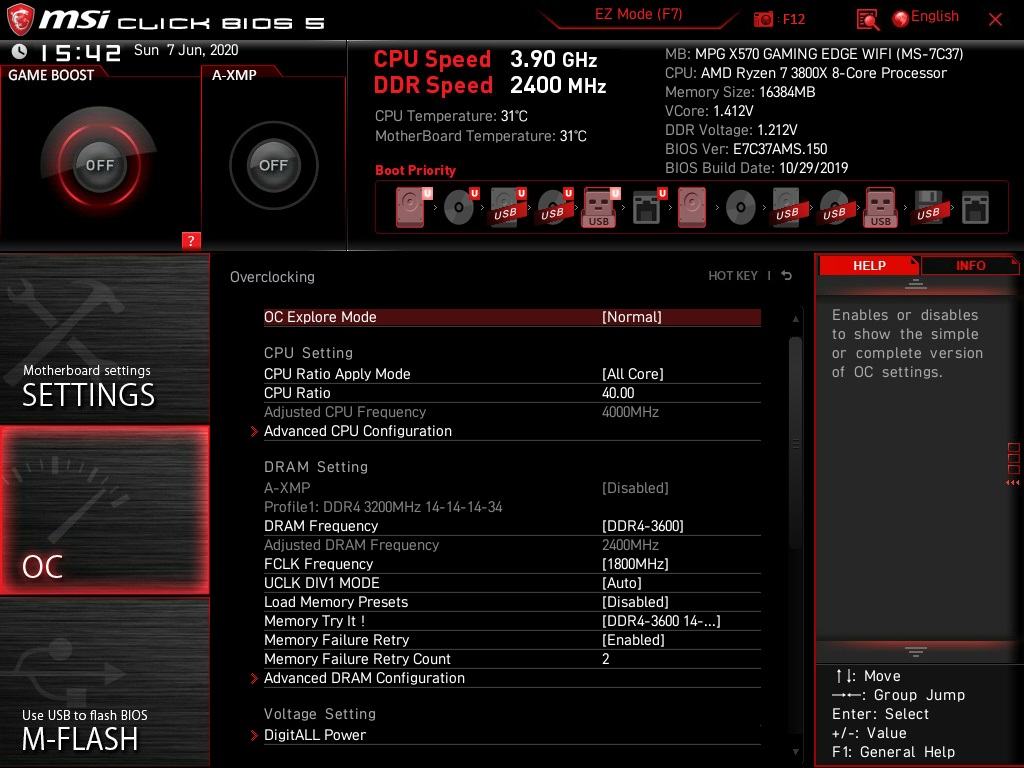Select the UEFI hard disk boot device
The image size is (1024, 768).
pos(413,207)
